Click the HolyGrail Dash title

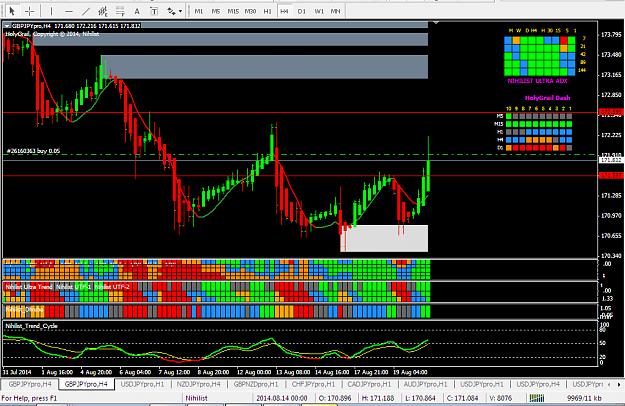547,98
